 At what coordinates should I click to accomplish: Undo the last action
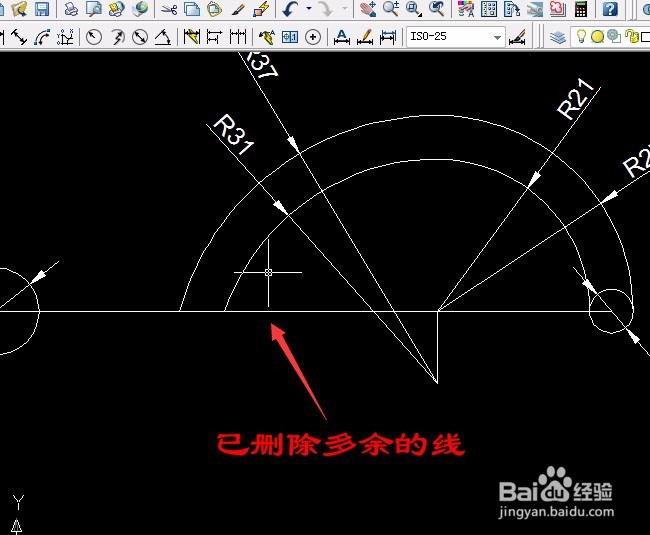tap(290, 8)
